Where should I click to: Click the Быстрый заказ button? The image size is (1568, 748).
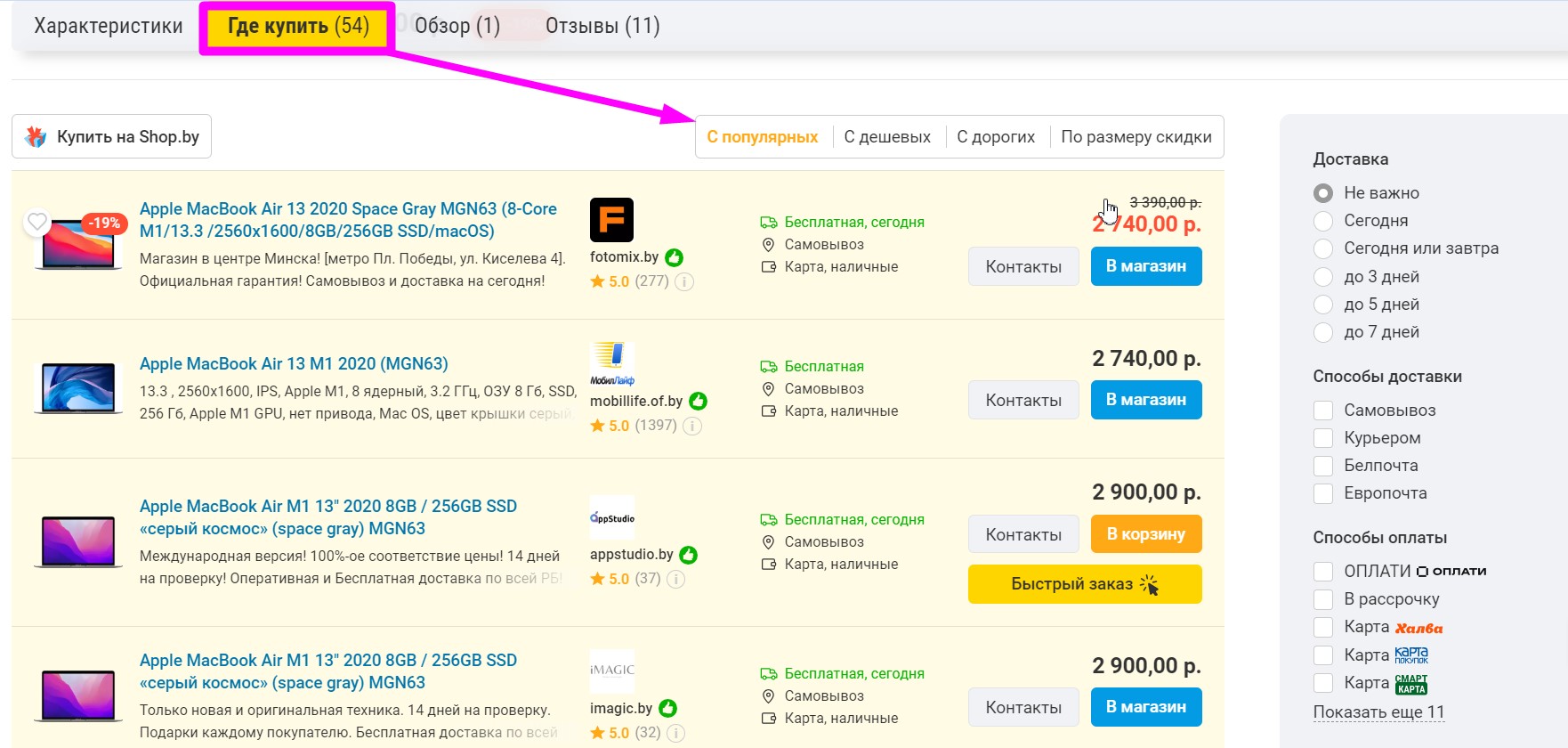tap(1085, 584)
